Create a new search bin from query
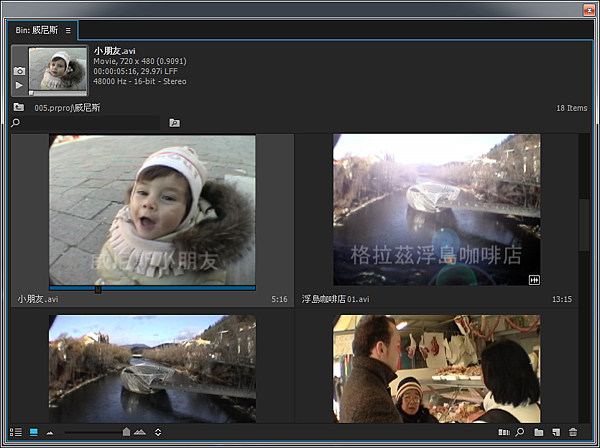The width and height of the screenshot is (600, 448). (x=174, y=123)
